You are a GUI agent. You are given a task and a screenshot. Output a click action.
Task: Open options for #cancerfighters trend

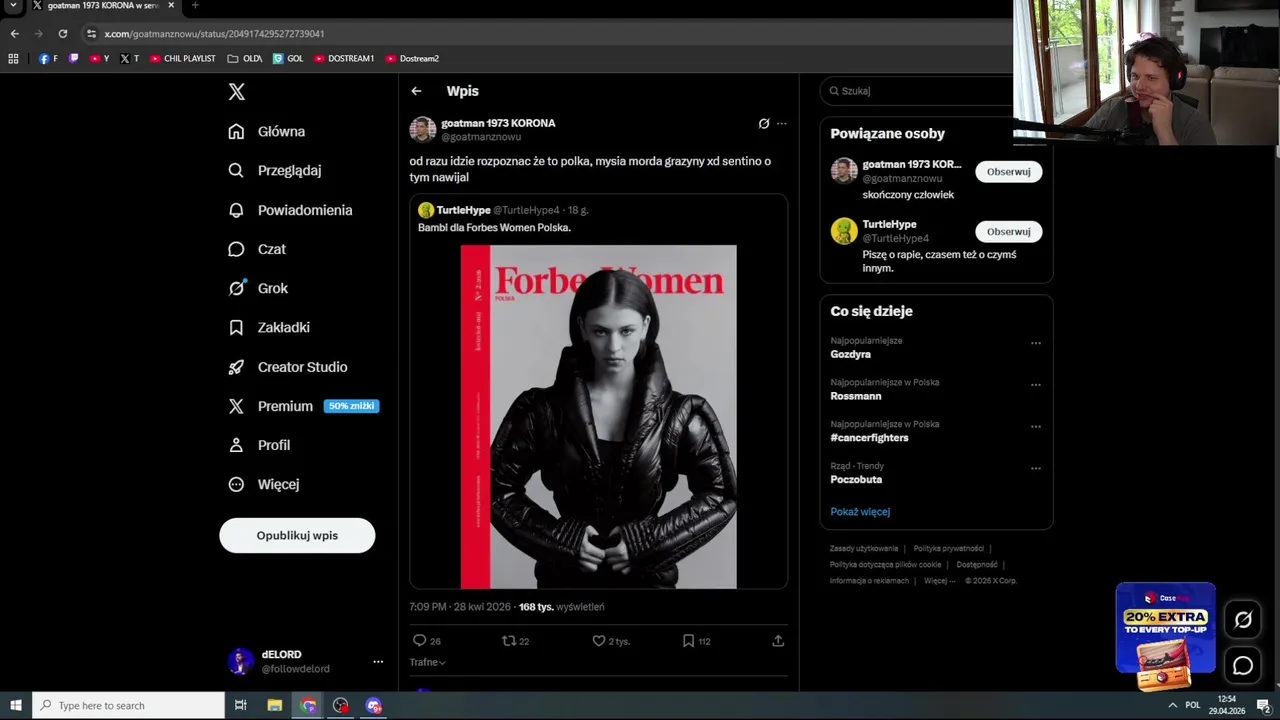[1036, 427]
